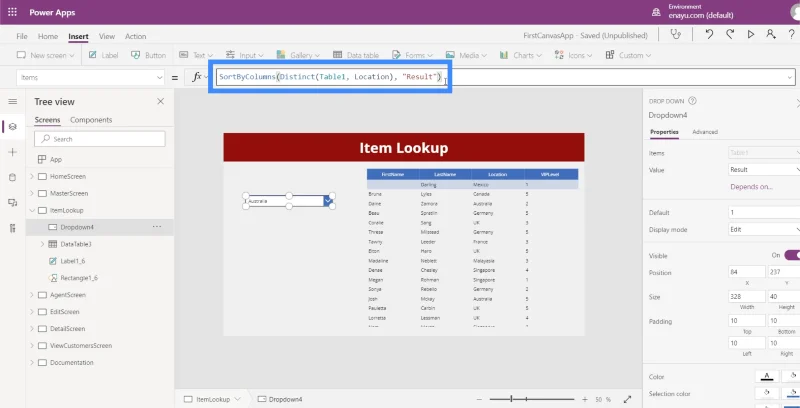Click fit to window expand icon
The height and width of the screenshot is (408, 800).
click(628, 399)
